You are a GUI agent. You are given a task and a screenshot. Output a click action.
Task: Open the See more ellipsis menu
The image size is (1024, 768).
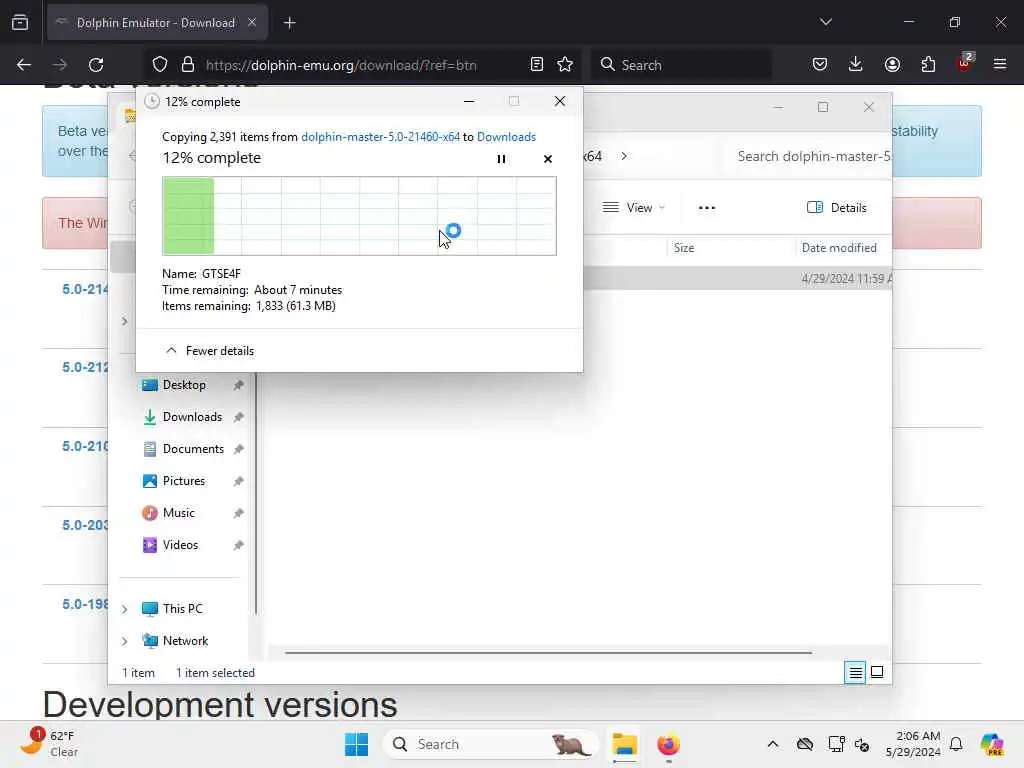click(x=707, y=208)
